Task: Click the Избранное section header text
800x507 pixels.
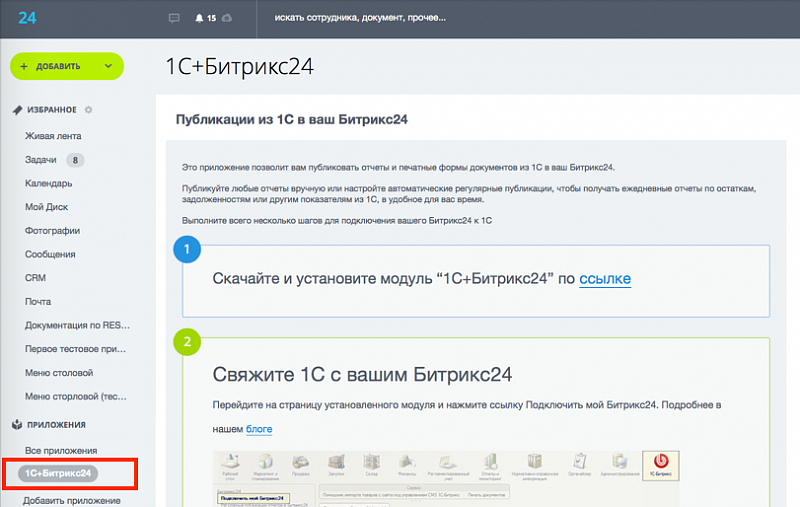Action: [x=52, y=110]
